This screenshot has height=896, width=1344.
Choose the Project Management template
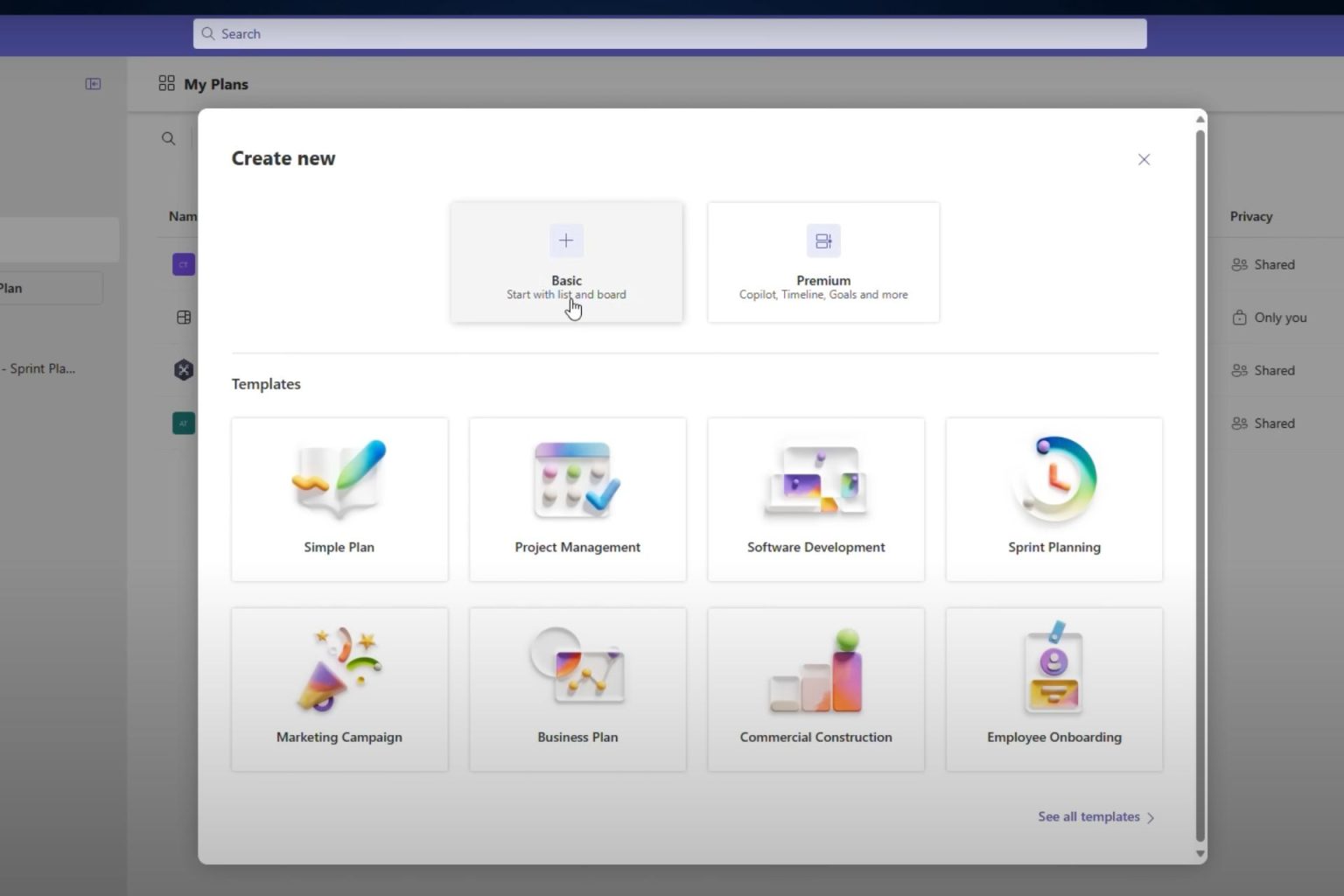click(577, 500)
